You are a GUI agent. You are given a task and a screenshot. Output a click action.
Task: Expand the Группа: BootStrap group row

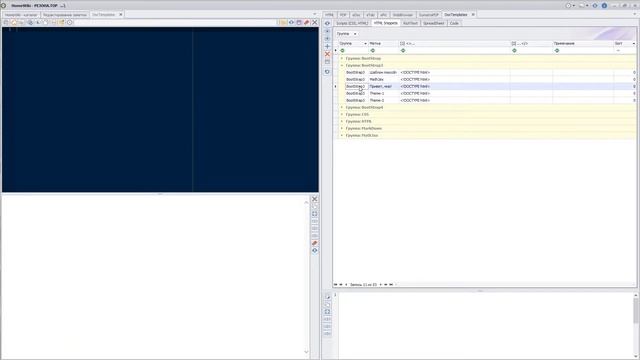342,58
